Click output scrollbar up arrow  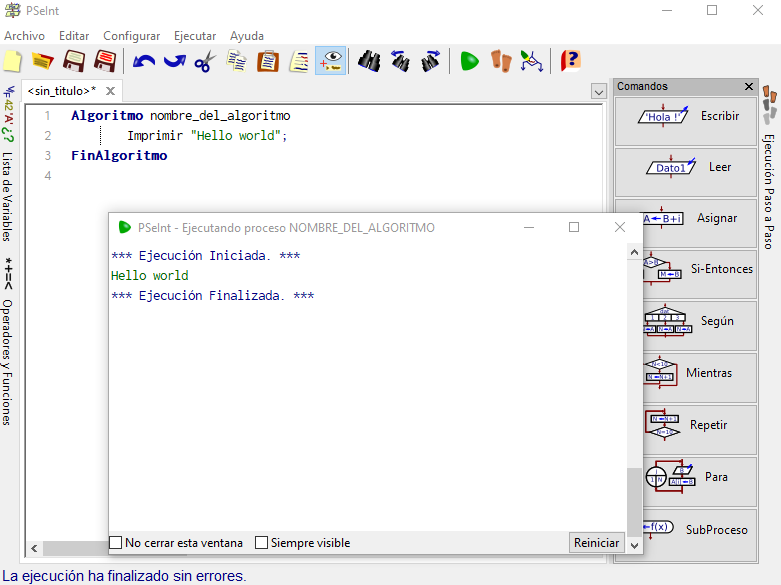click(634, 253)
